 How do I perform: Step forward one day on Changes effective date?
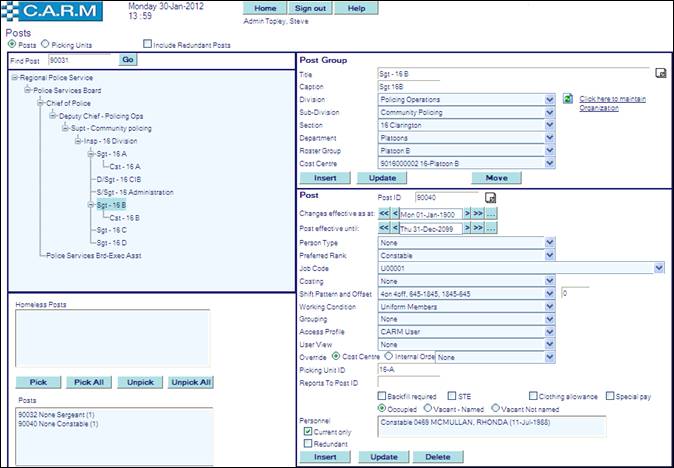(465, 214)
